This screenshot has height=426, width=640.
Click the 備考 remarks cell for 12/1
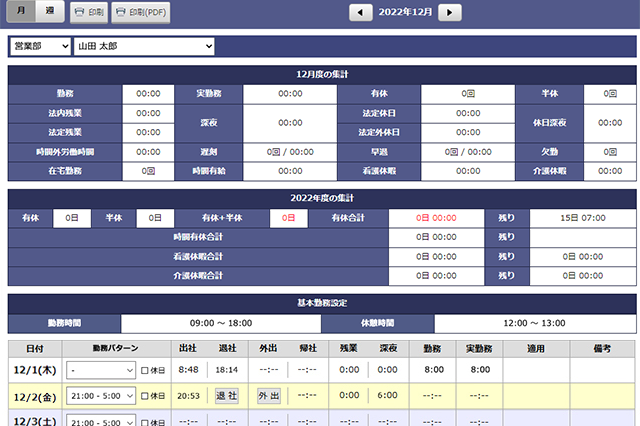(x=600, y=369)
